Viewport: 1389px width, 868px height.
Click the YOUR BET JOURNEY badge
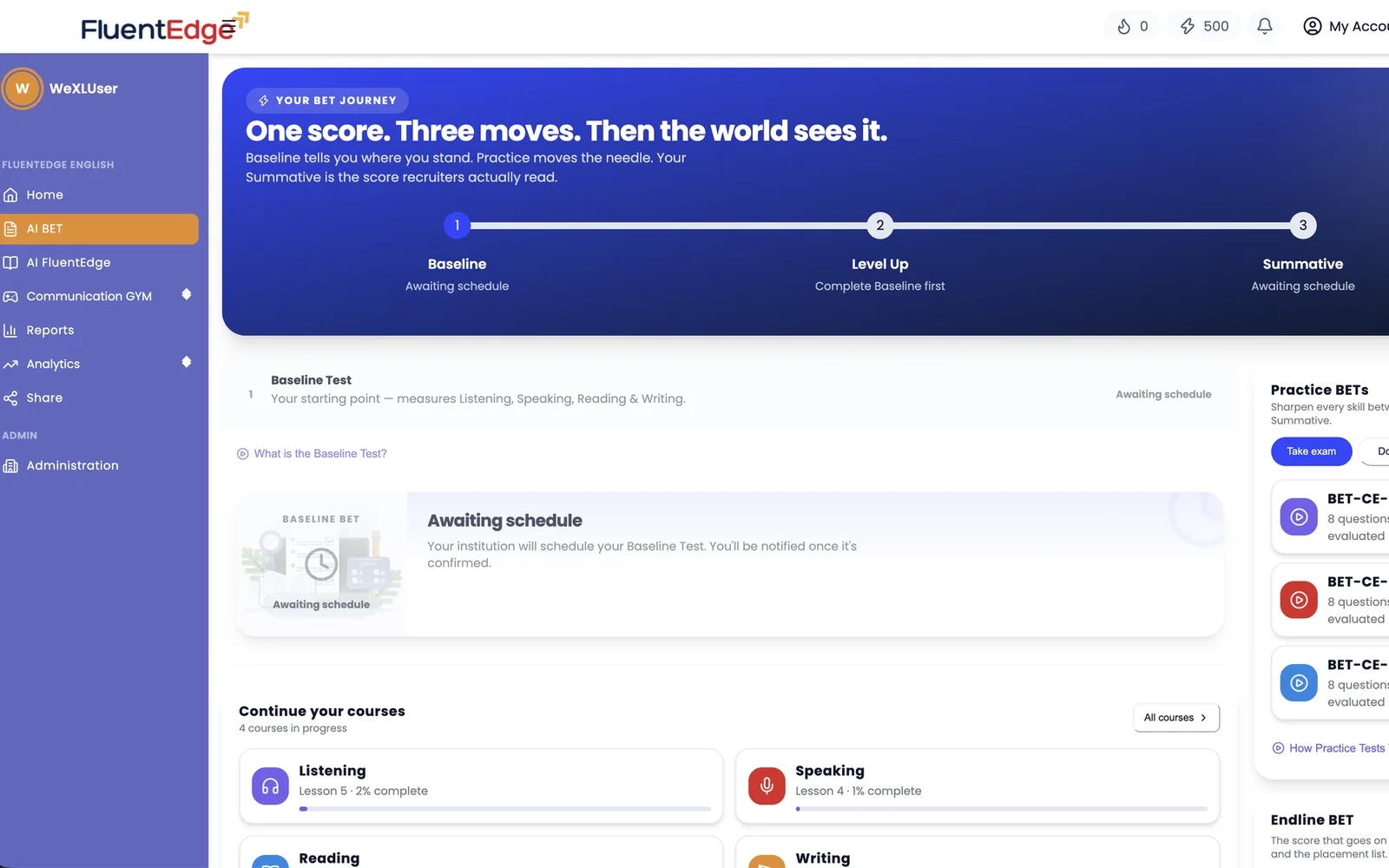click(x=327, y=101)
